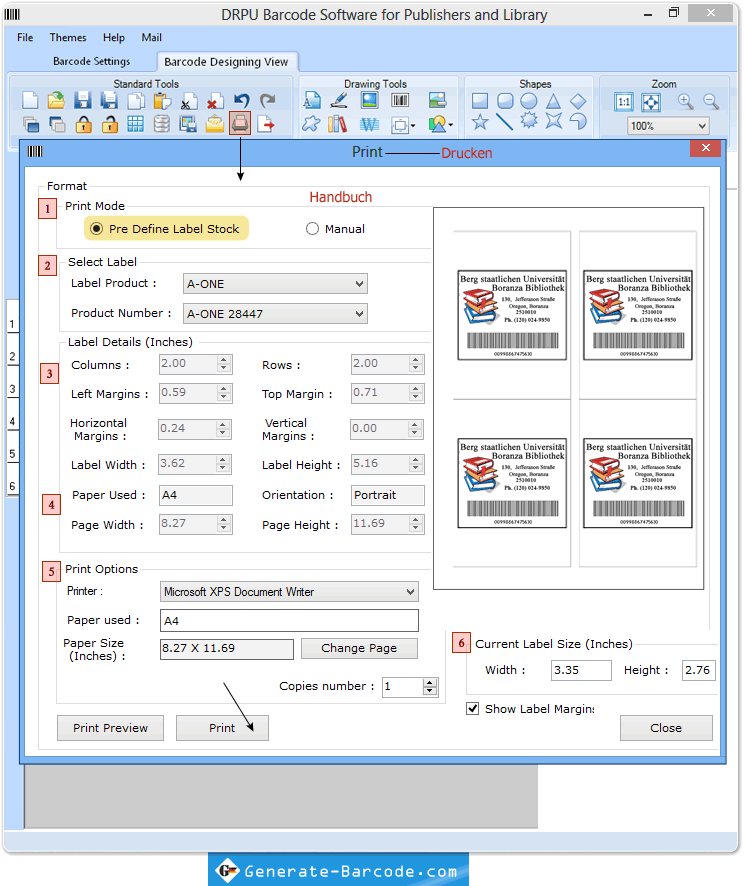The width and height of the screenshot is (744, 886).
Task: Click the Zoom Out magnifier
Action: 711,101
